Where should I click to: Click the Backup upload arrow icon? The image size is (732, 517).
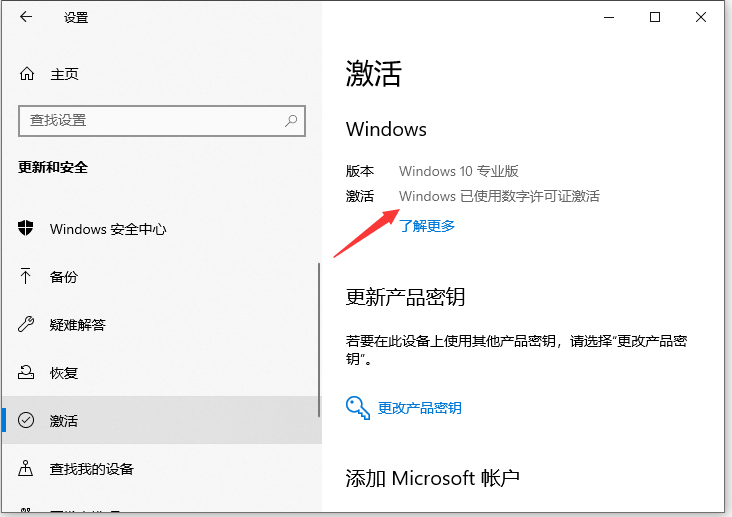click(27, 277)
